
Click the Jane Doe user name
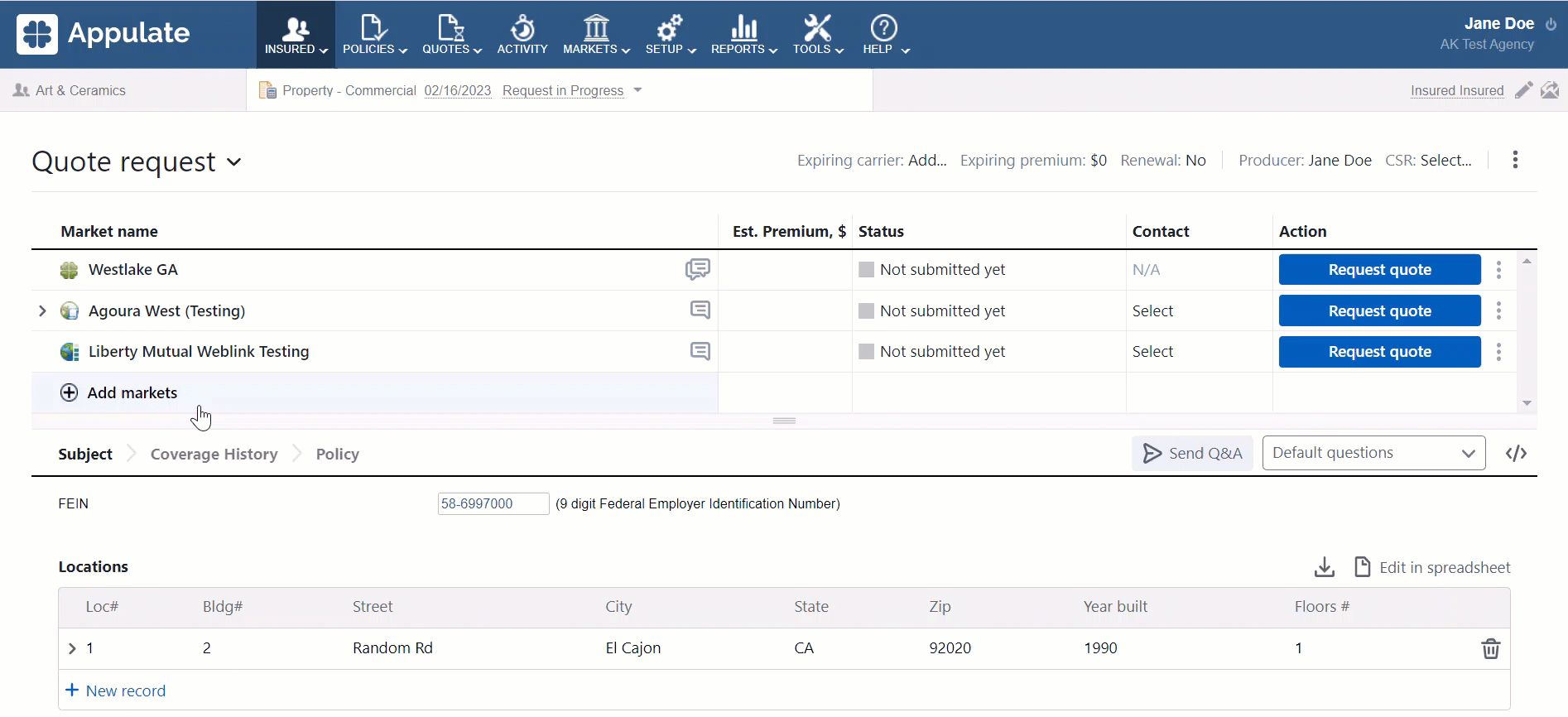coord(1498,23)
